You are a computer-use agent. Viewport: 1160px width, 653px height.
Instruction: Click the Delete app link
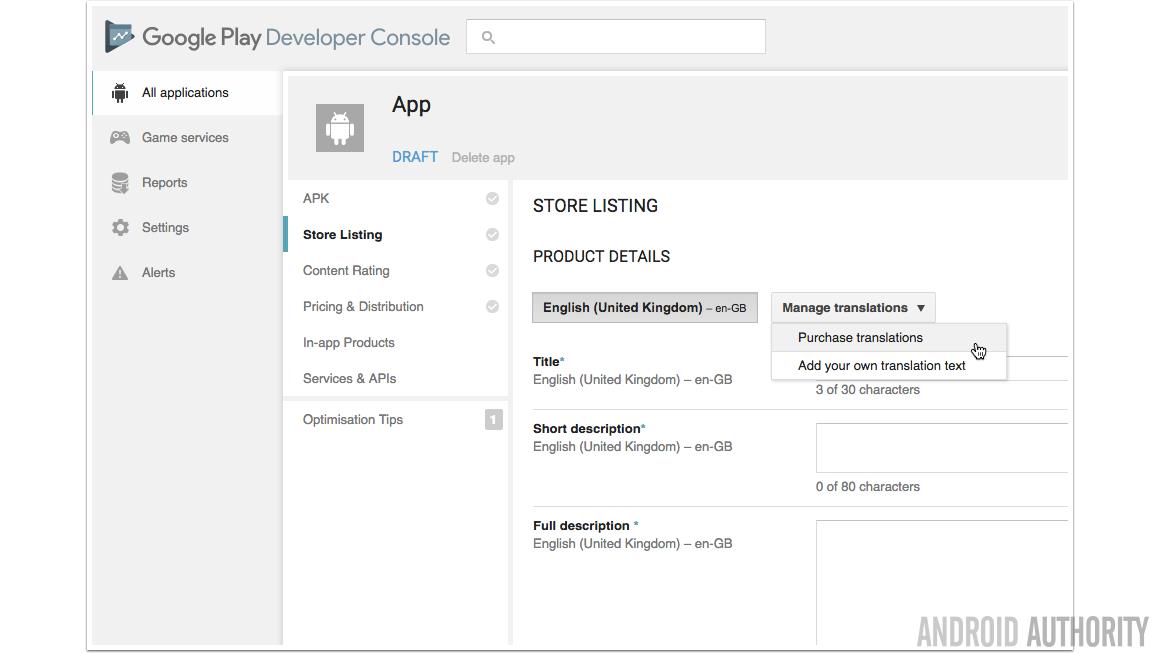click(483, 158)
